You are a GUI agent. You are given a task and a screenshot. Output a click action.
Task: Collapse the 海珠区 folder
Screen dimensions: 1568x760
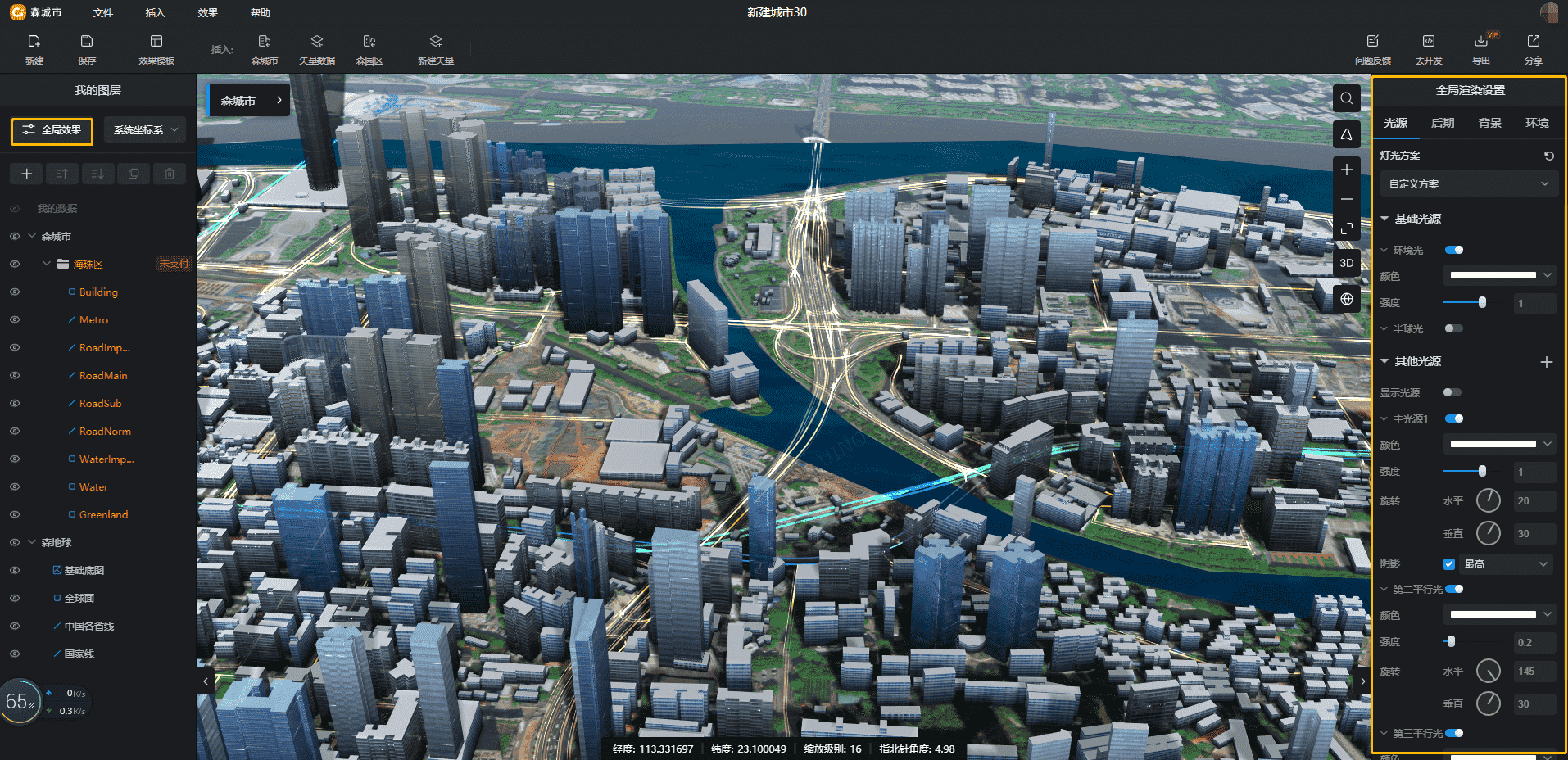click(x=47, y=264)
